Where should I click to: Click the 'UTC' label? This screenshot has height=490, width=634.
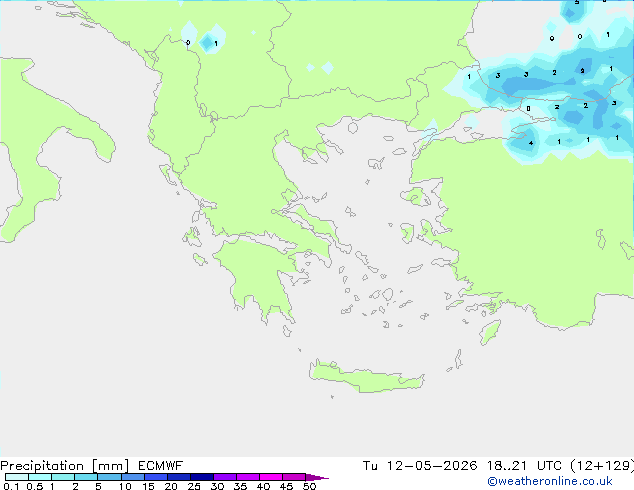(x=549, y=466)
